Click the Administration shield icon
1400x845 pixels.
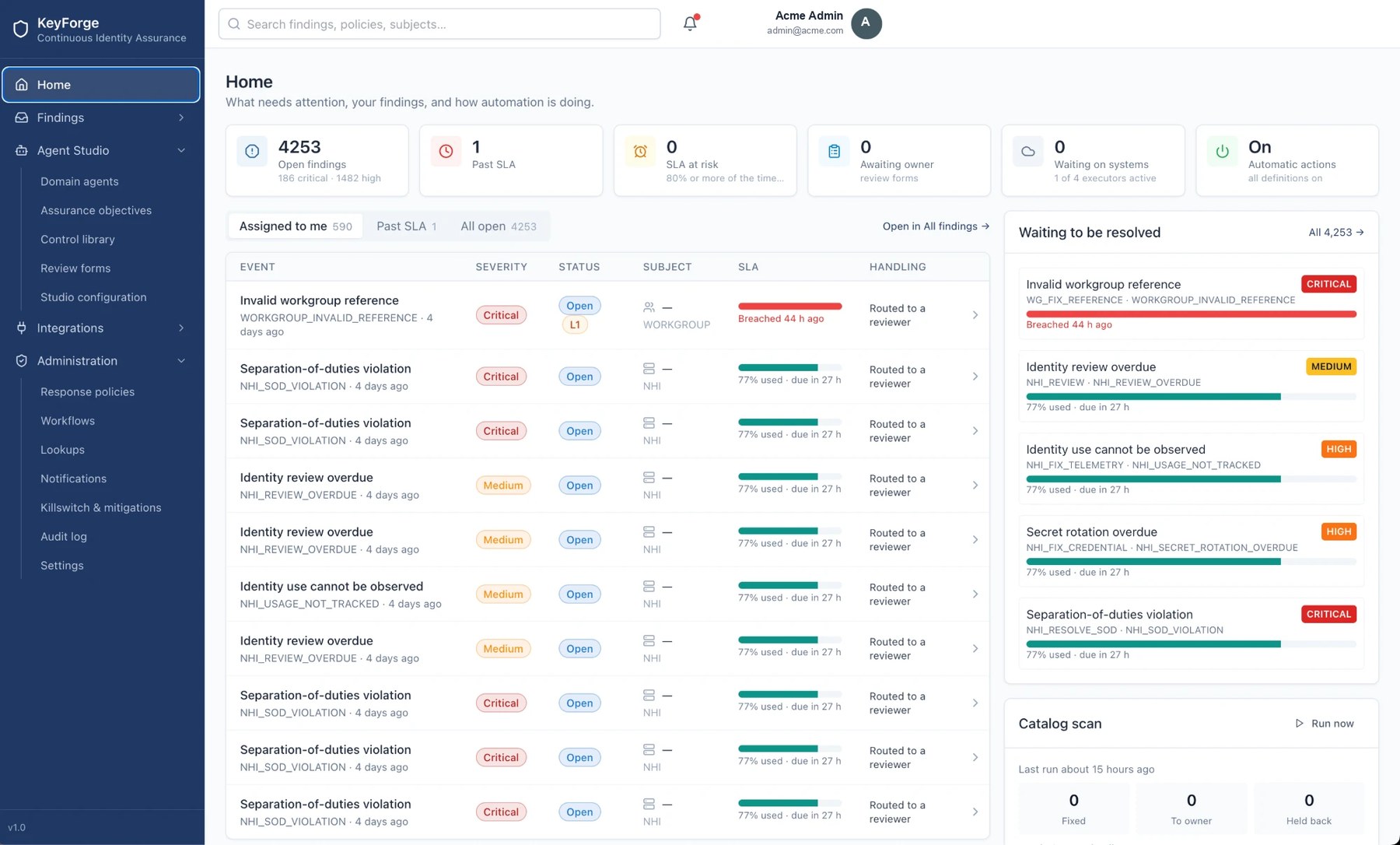click(x=22, y=360)
